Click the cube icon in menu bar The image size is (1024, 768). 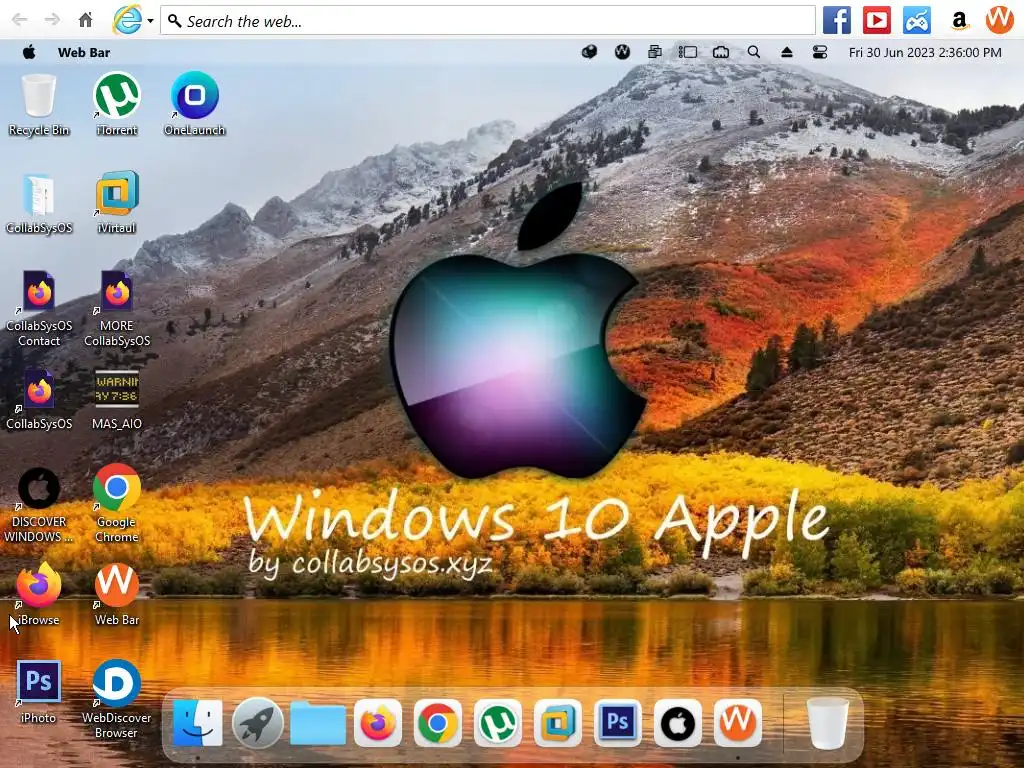[x=589, y=52]
